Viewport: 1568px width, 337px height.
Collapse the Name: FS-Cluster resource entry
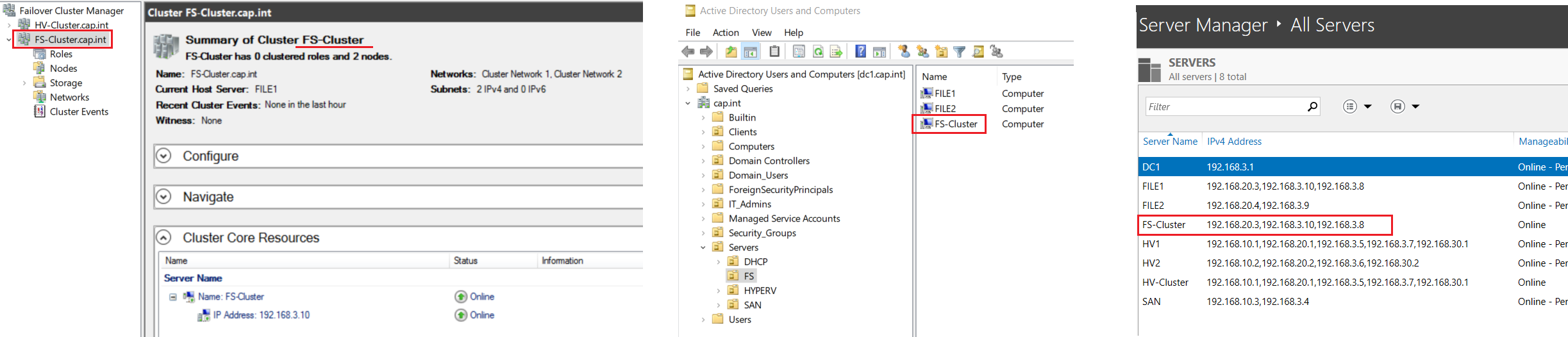point(173,297)
